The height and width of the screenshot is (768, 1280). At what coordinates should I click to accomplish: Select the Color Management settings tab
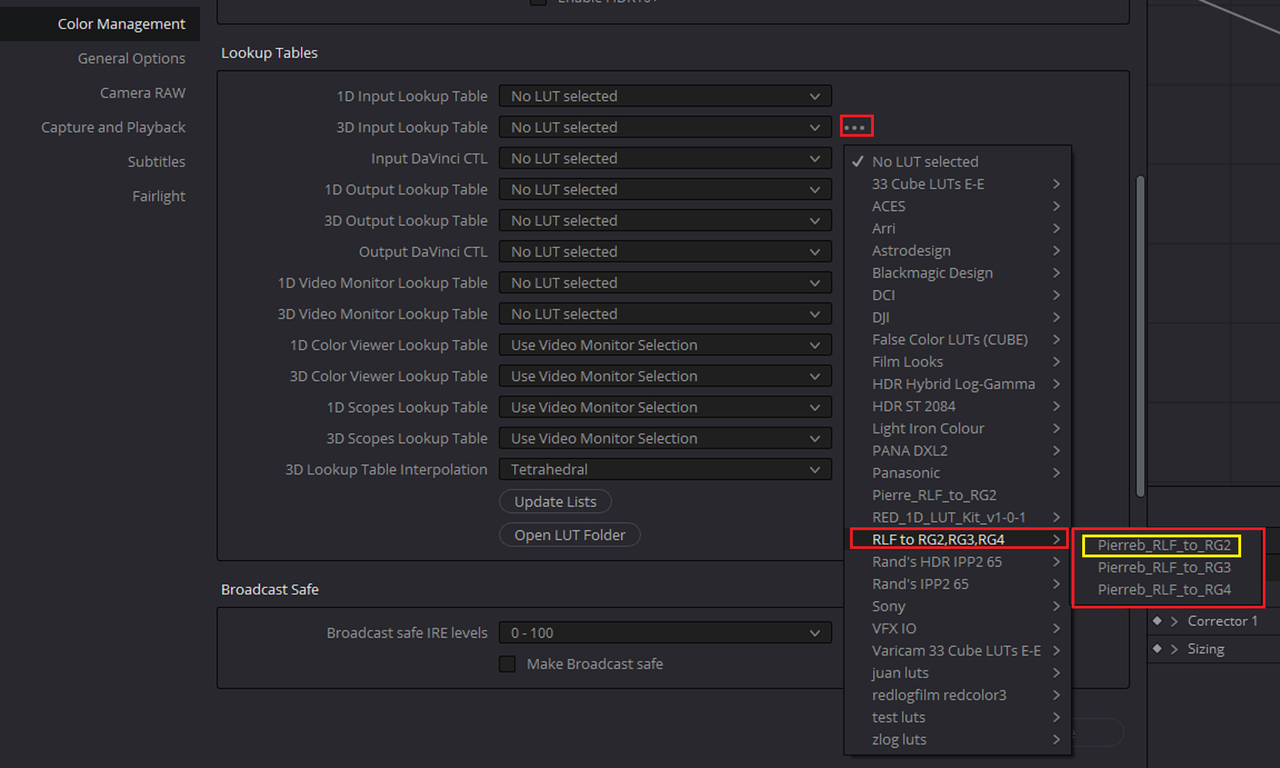click(100, 24)
